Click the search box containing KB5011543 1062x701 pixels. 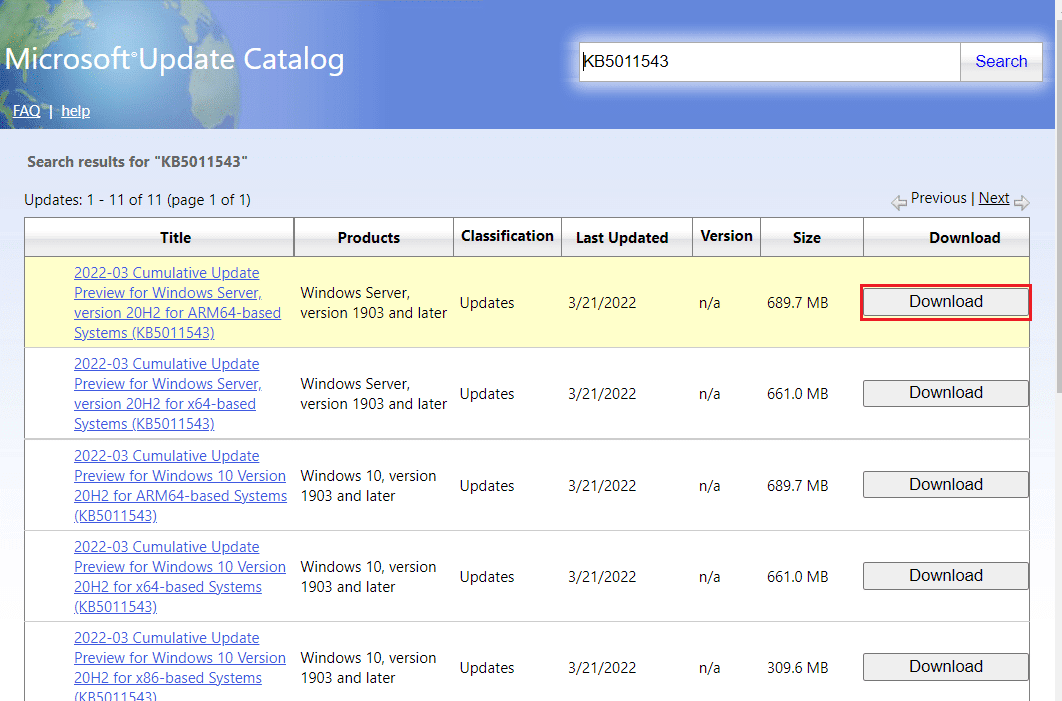(x=769, y=62)
